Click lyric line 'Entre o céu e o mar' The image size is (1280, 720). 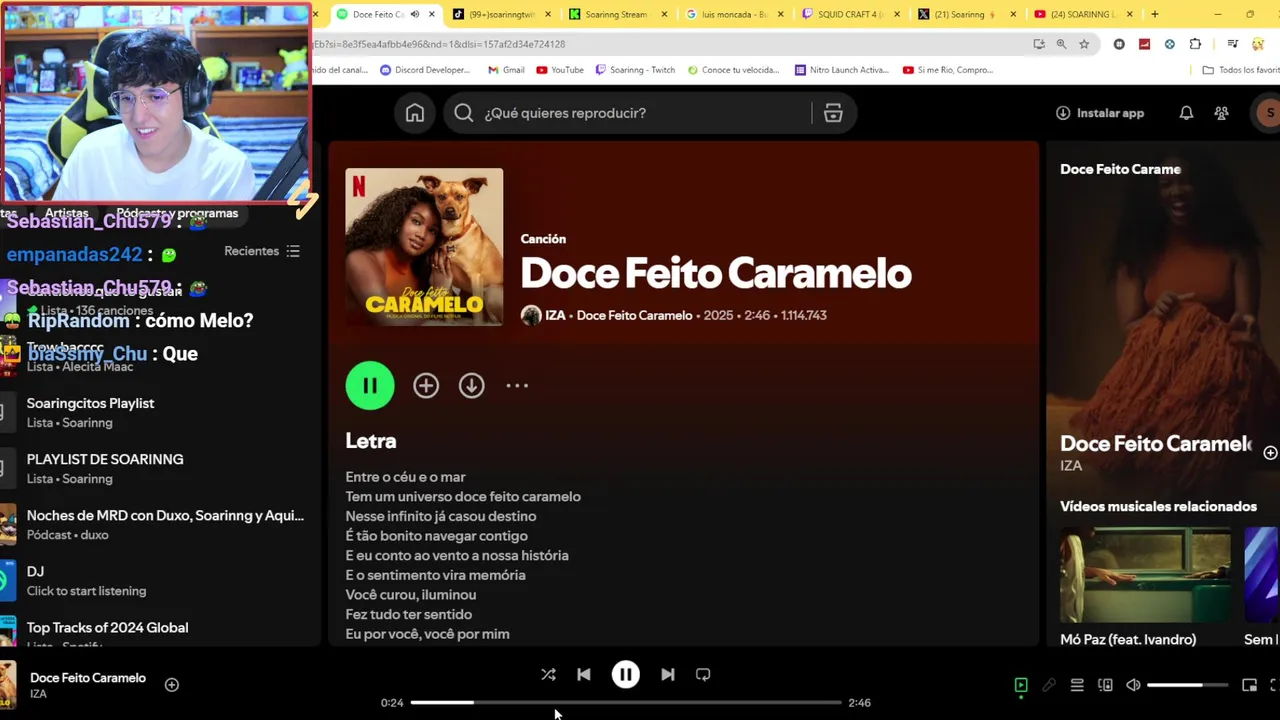coord(405,477)
